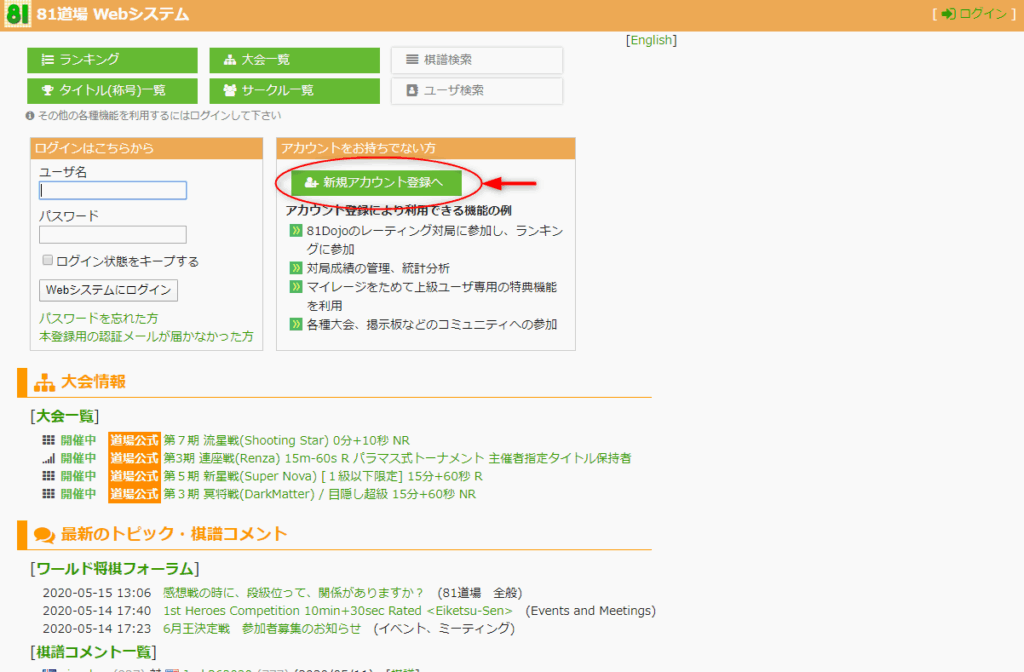Check ログイン状態をキープする checkbox

tap(47, 260)
